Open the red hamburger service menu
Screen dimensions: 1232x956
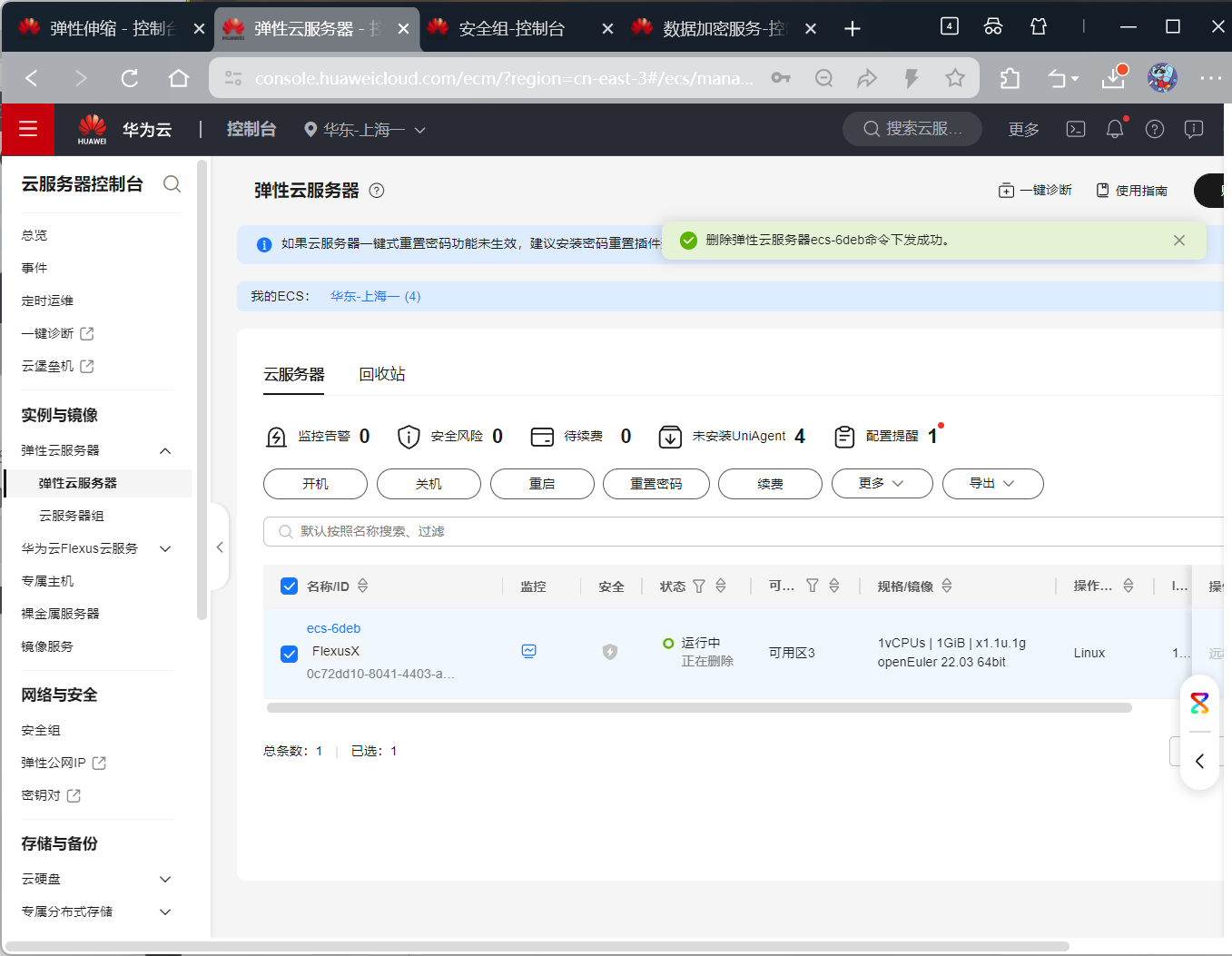click(x=28, y=129)
